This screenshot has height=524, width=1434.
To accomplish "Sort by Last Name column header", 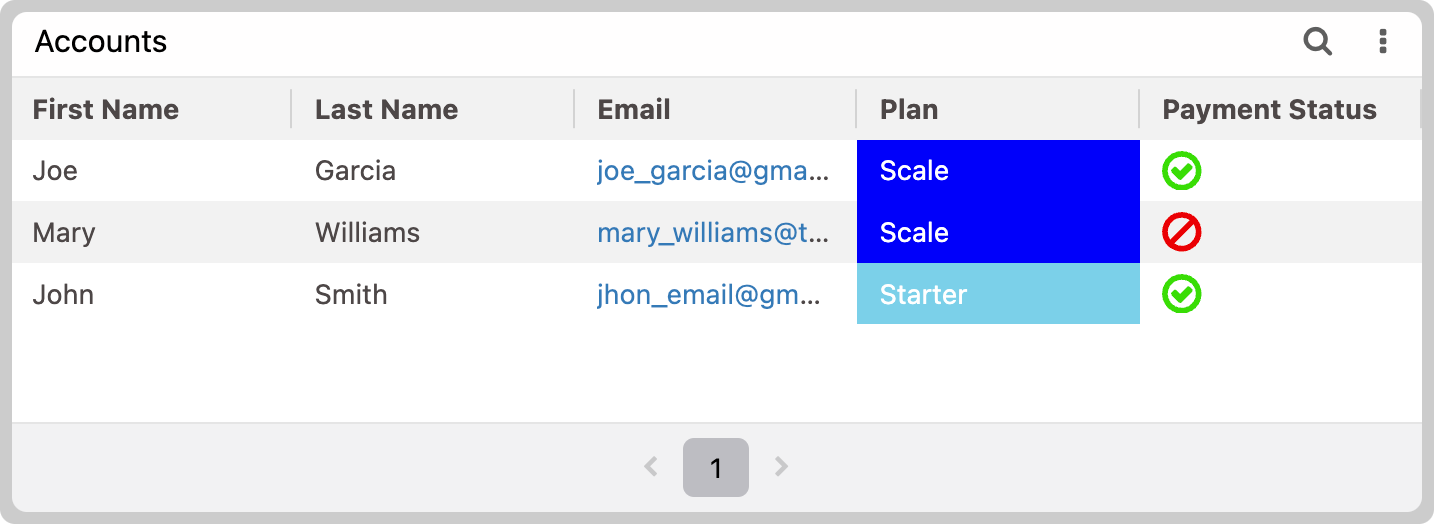I will (387, 109).
